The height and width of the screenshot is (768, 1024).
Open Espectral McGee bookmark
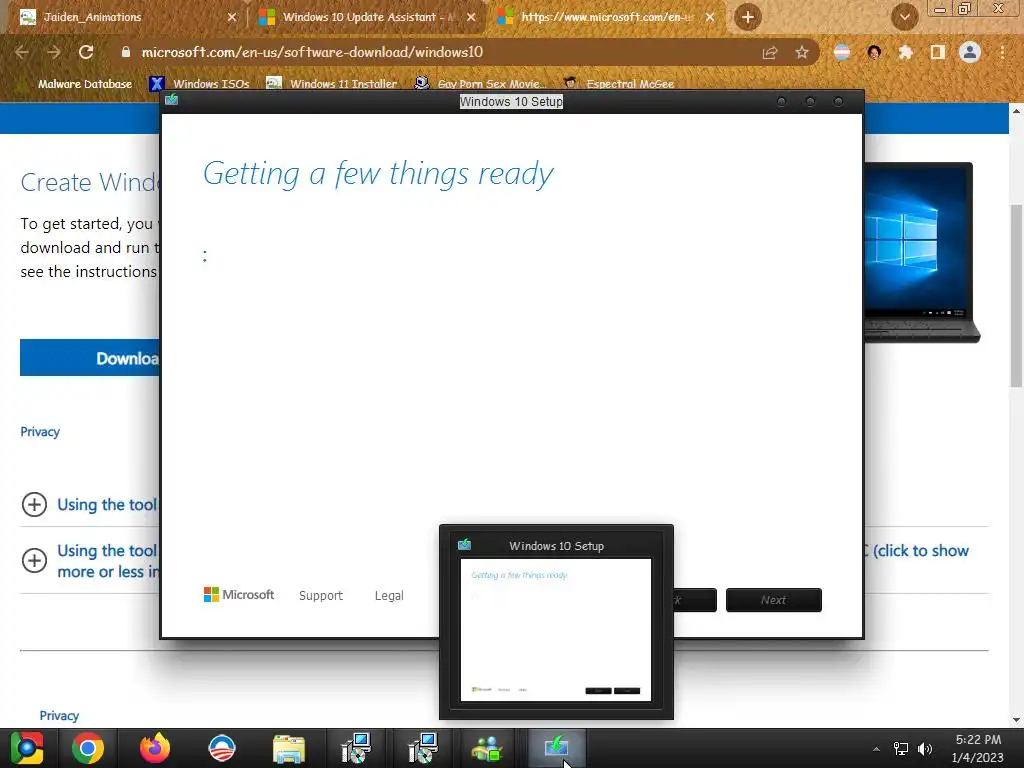pyautogui.click(x=618, y=84)
